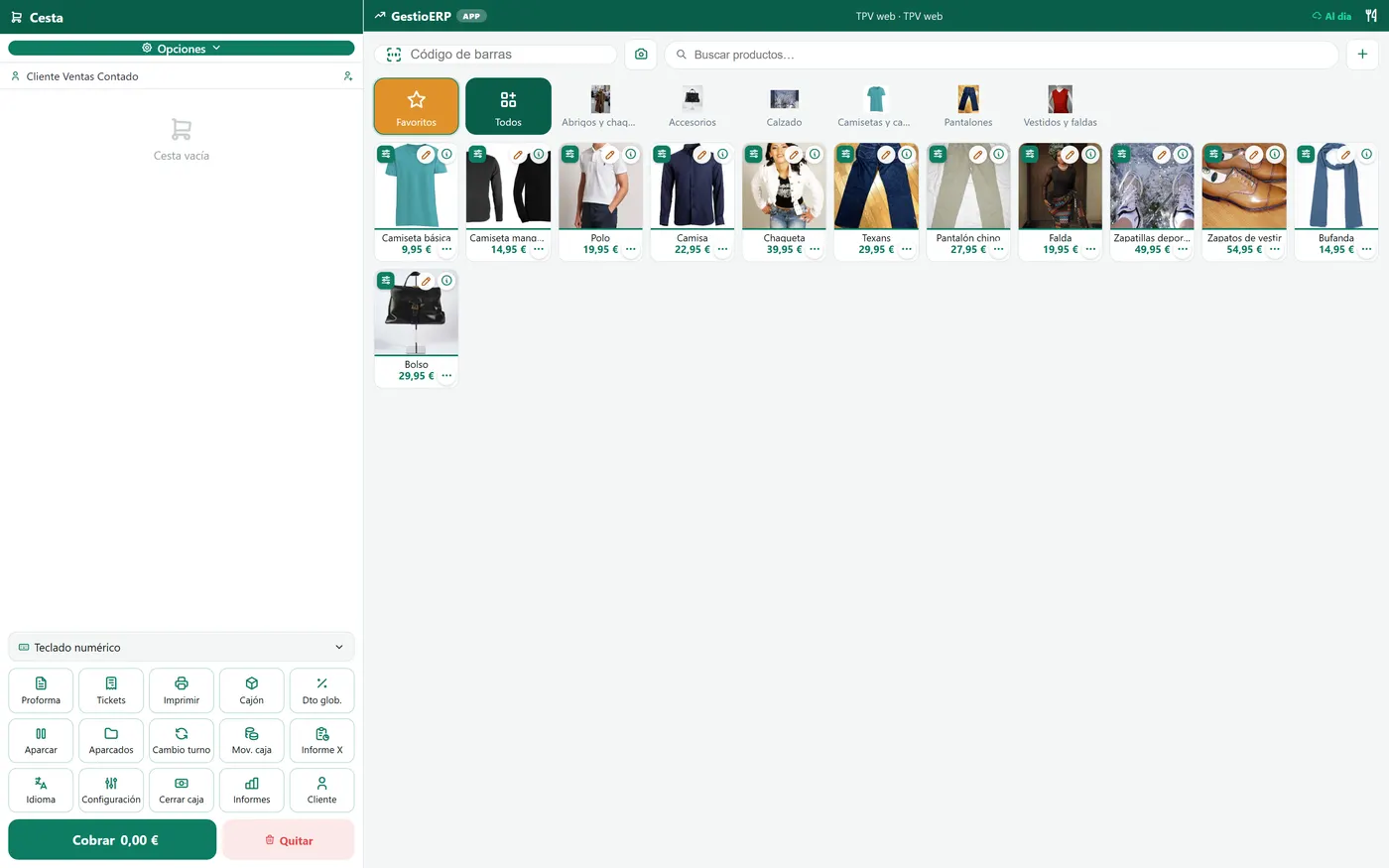Show info for Pantalón chino
Screen dimensions: 1389x868
coord(998,154)
